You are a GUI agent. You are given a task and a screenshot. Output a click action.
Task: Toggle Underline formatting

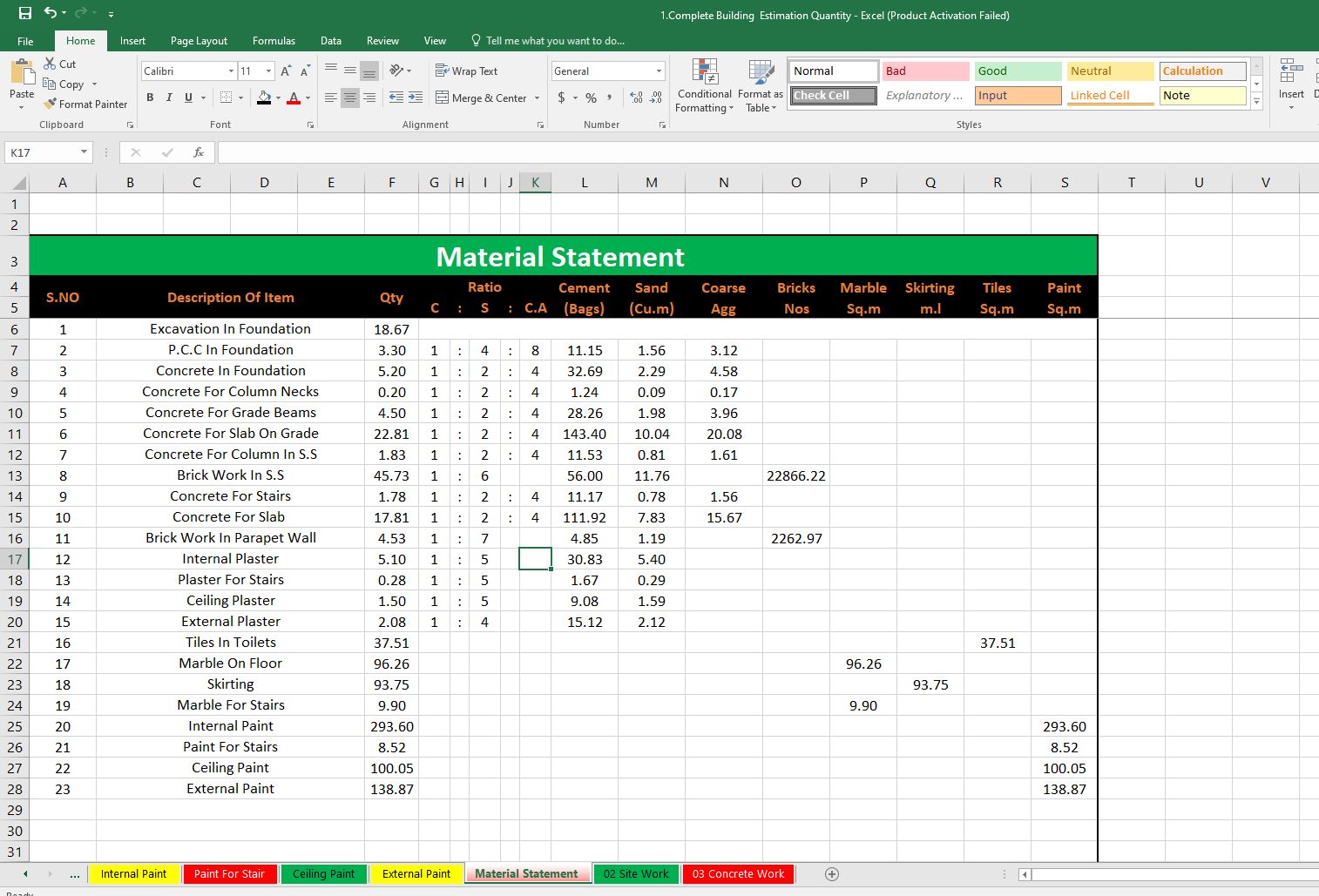point(188,98)
